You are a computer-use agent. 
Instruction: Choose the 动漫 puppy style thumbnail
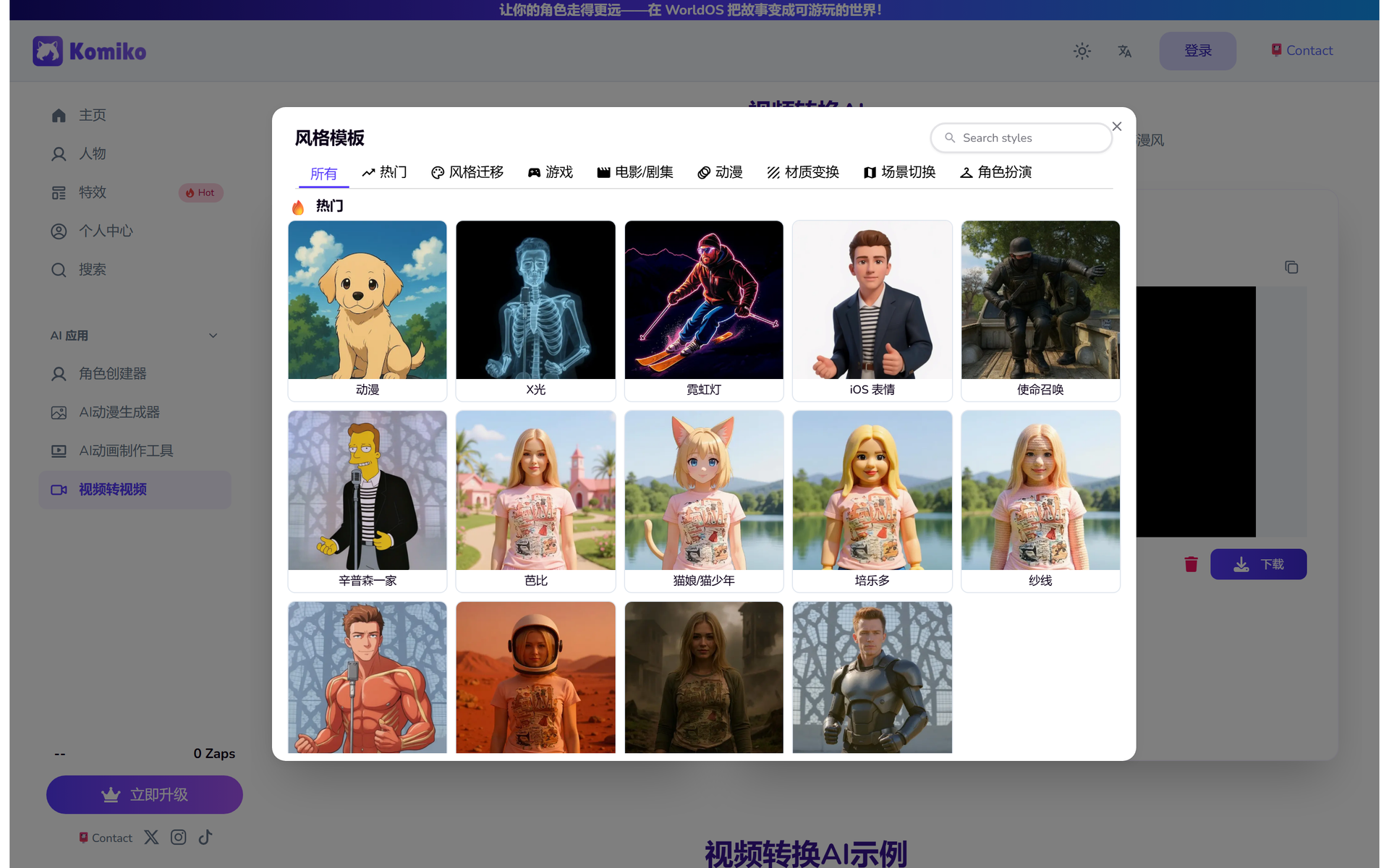[368, 310]
